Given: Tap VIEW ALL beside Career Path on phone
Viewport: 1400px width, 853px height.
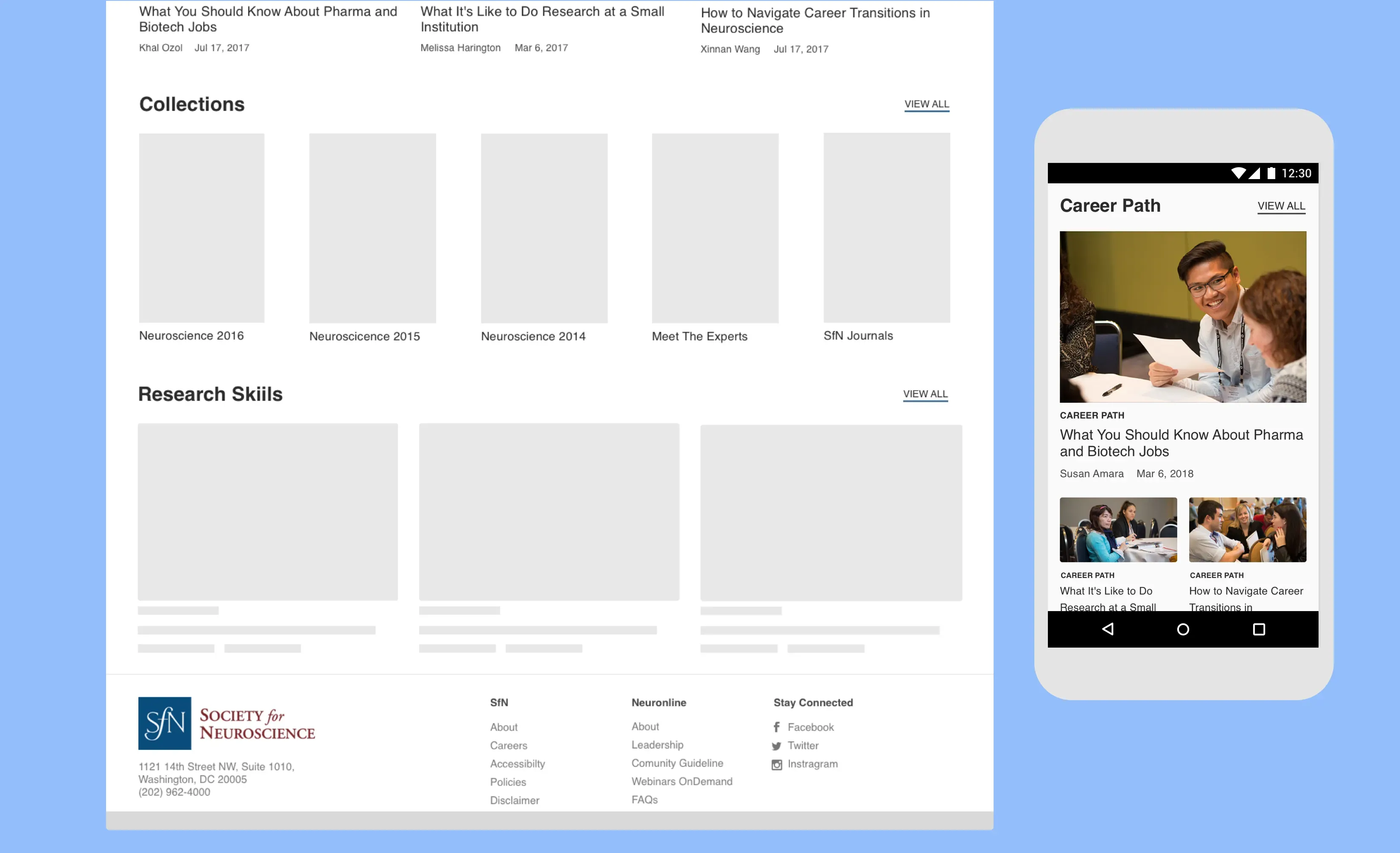Looking at the screenshot, I should coord(1281,206).
